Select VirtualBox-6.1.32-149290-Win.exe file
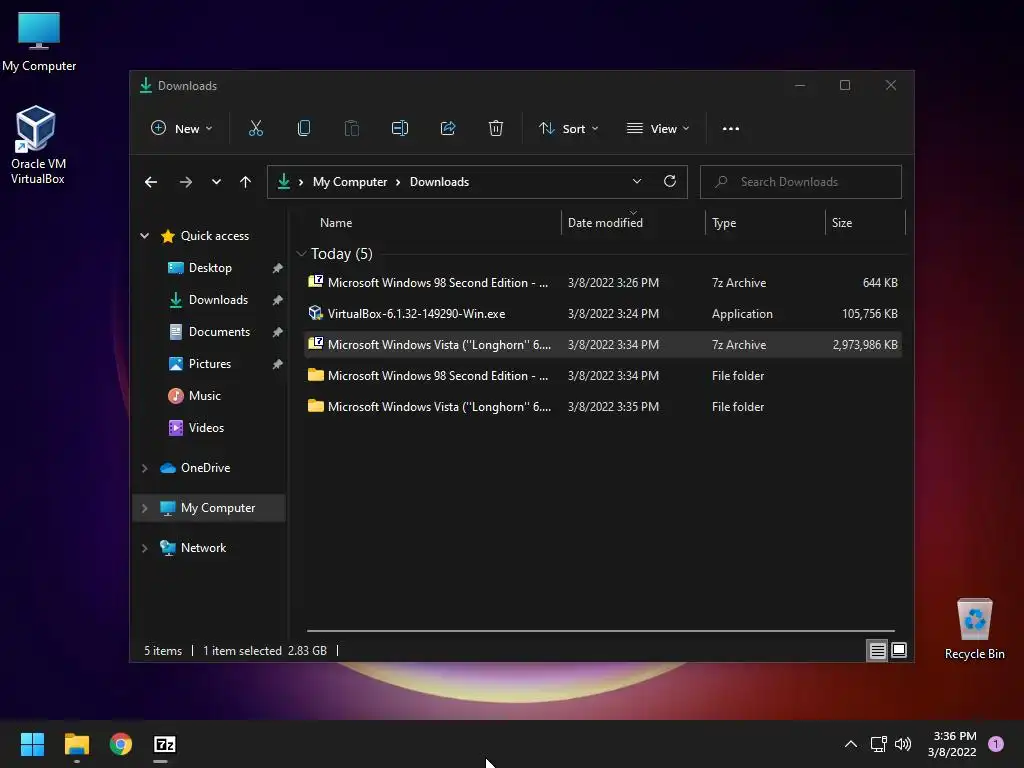Image resolution: width=1024 pixels, height=768 pixels. click(603, 313)
